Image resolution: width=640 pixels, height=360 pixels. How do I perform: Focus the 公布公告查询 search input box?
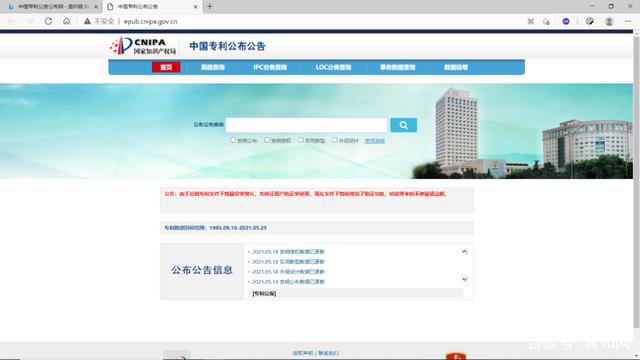(x=307, y=125)
